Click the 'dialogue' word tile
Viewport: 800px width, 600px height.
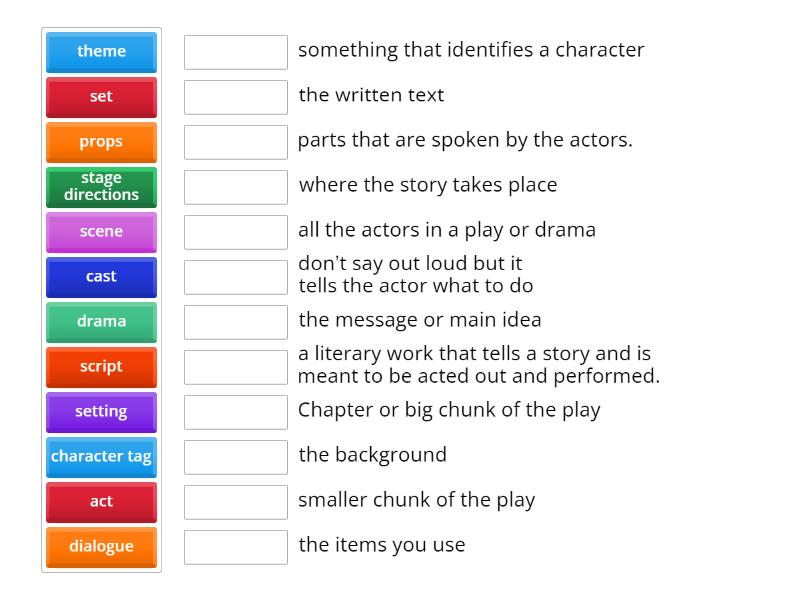coord(100,547)
